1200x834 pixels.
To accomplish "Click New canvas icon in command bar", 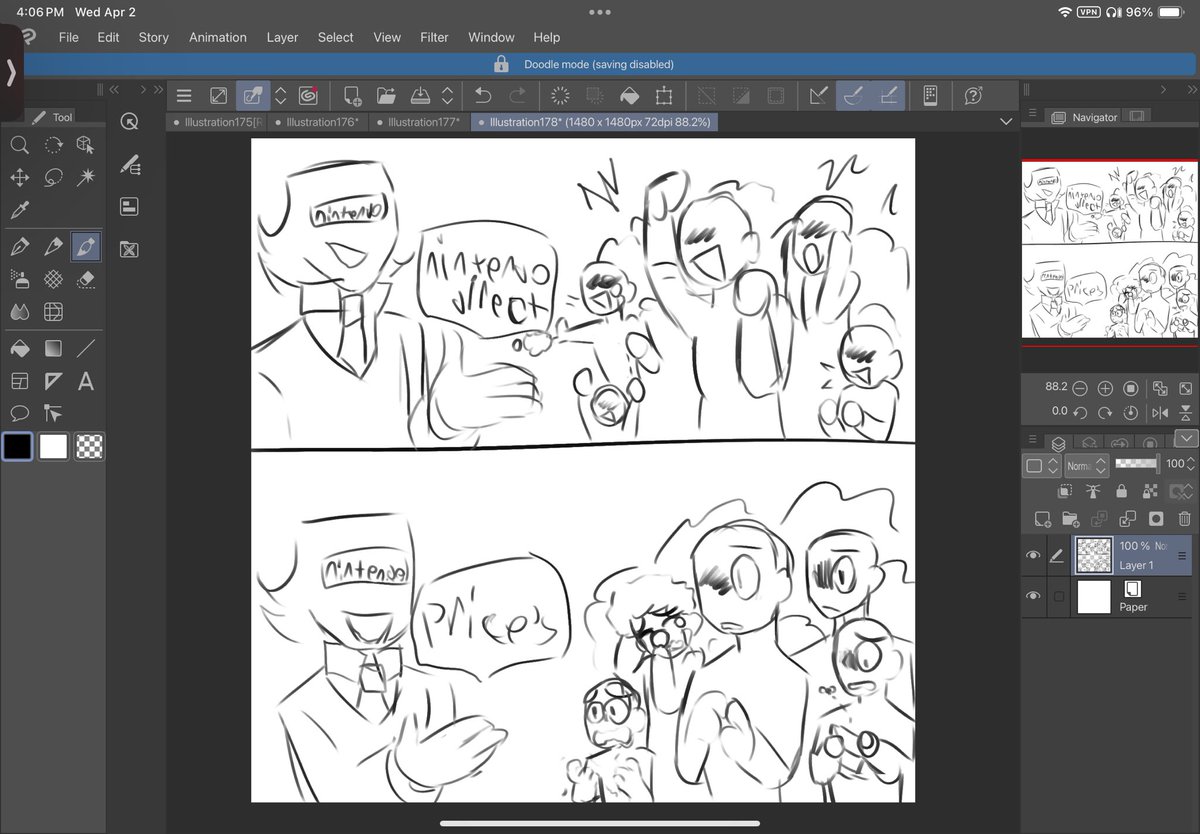I will point(352,96).
